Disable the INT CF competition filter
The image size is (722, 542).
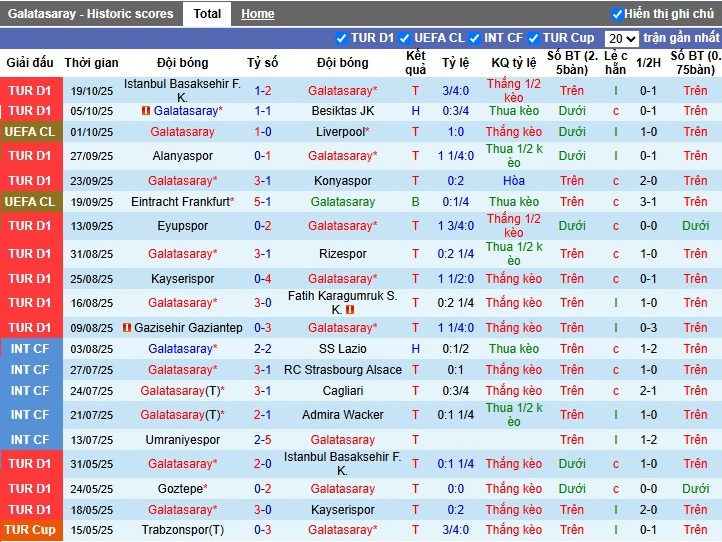[475, 38]
